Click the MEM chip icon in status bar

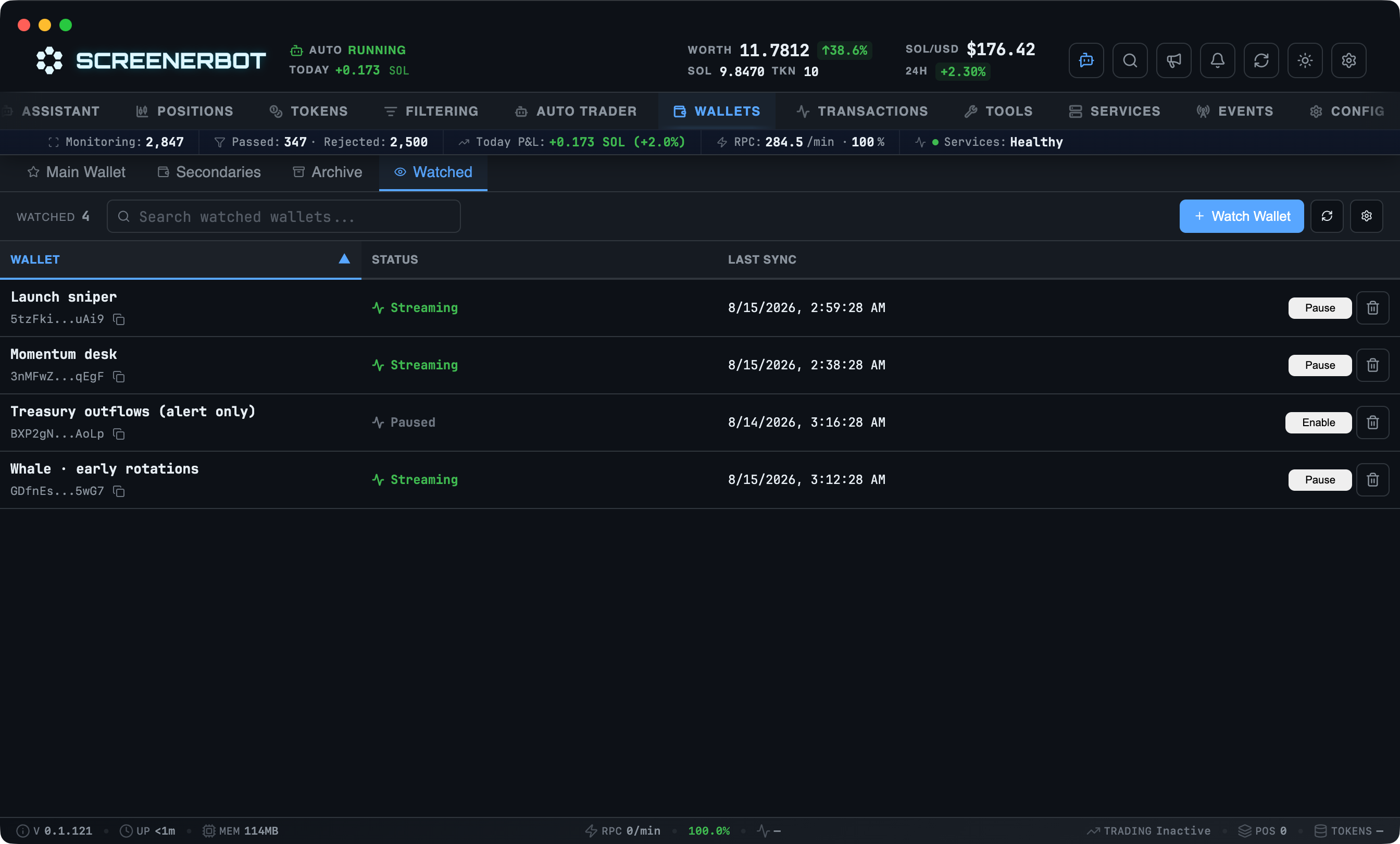click(209, 831)
